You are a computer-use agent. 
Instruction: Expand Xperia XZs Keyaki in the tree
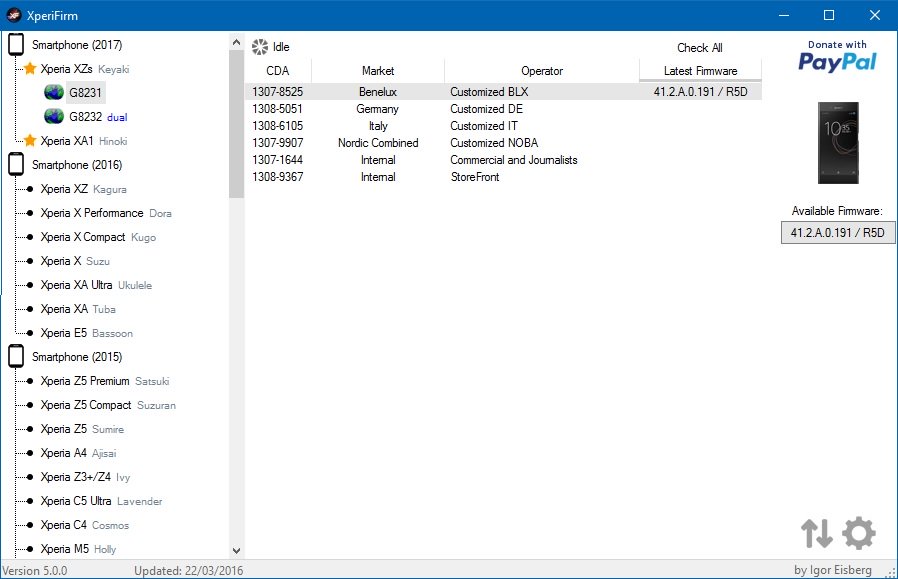pyautogui.click(x=85, y=69)
